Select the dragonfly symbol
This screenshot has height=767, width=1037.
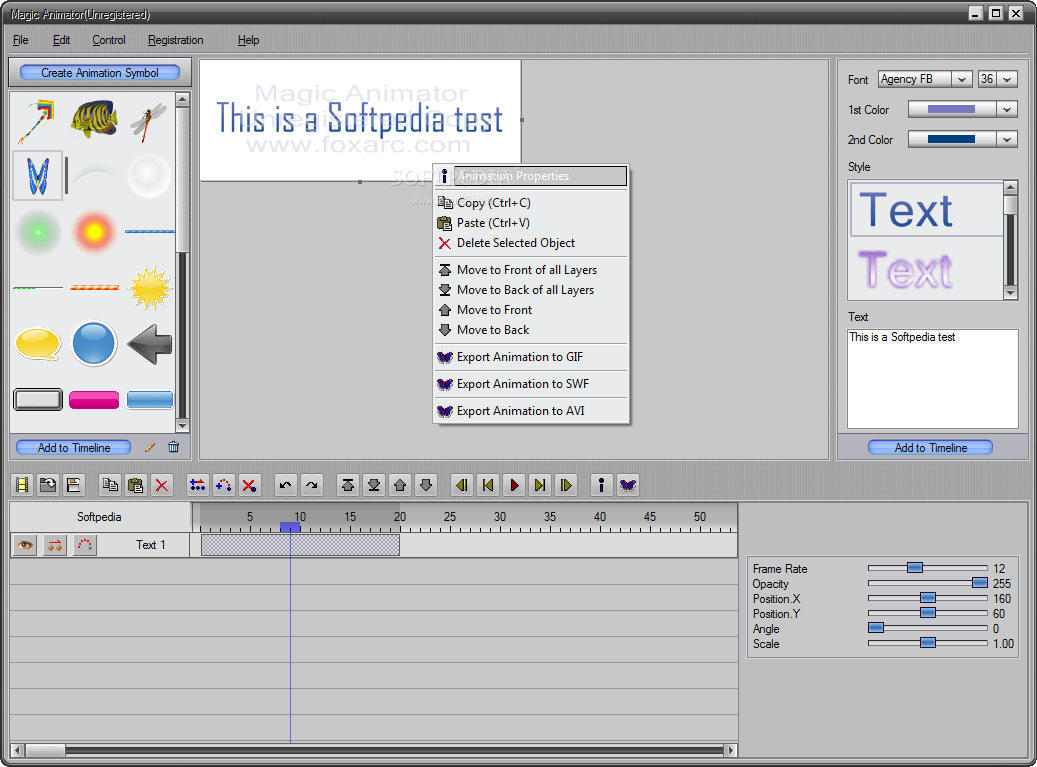[149, 121]
